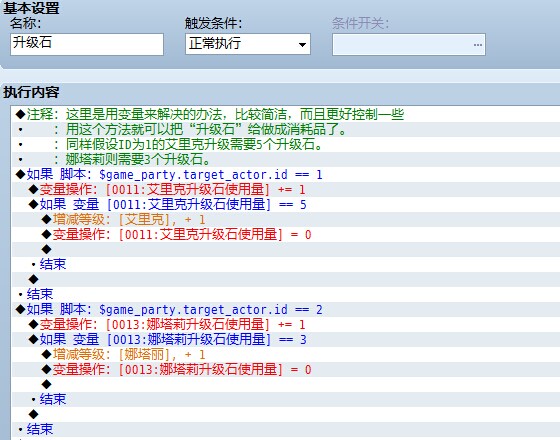Image resolution: width=560 pixels, height=440 pixels.
Task: Select the script condition target_actor.id == 2
Action: [x=286, y=309]
